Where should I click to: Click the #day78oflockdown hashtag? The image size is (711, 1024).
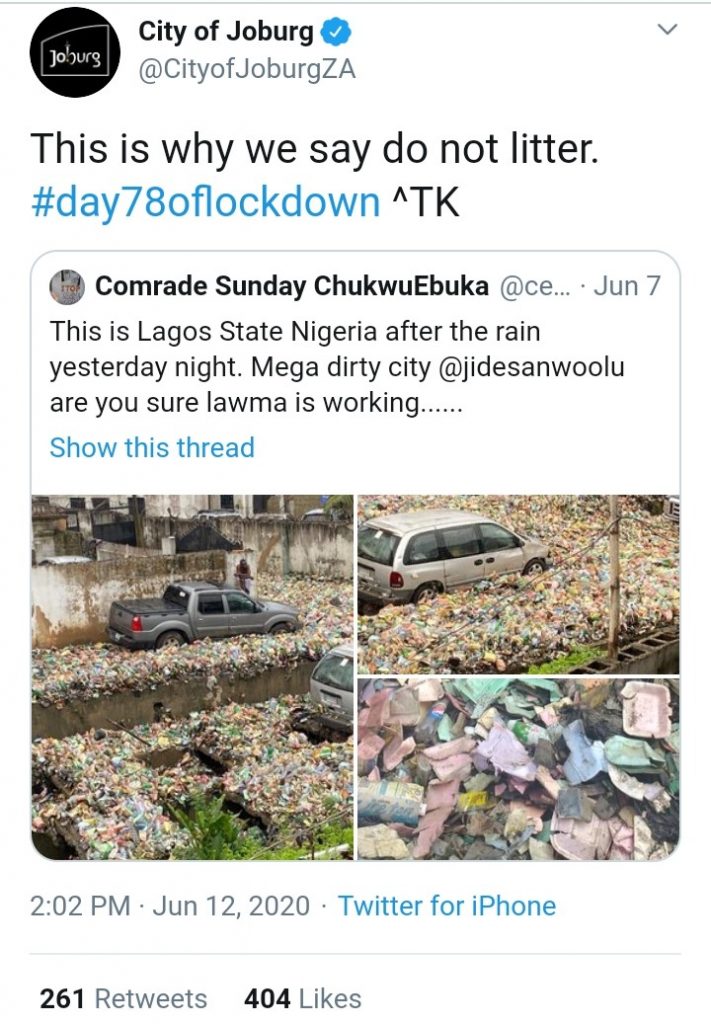point(205,201)
